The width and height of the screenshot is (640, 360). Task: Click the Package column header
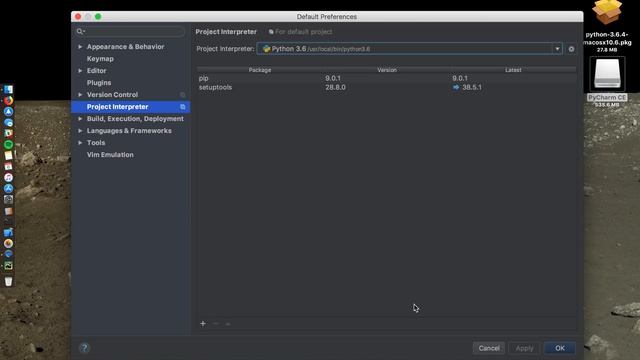click(x=260, y=70)
